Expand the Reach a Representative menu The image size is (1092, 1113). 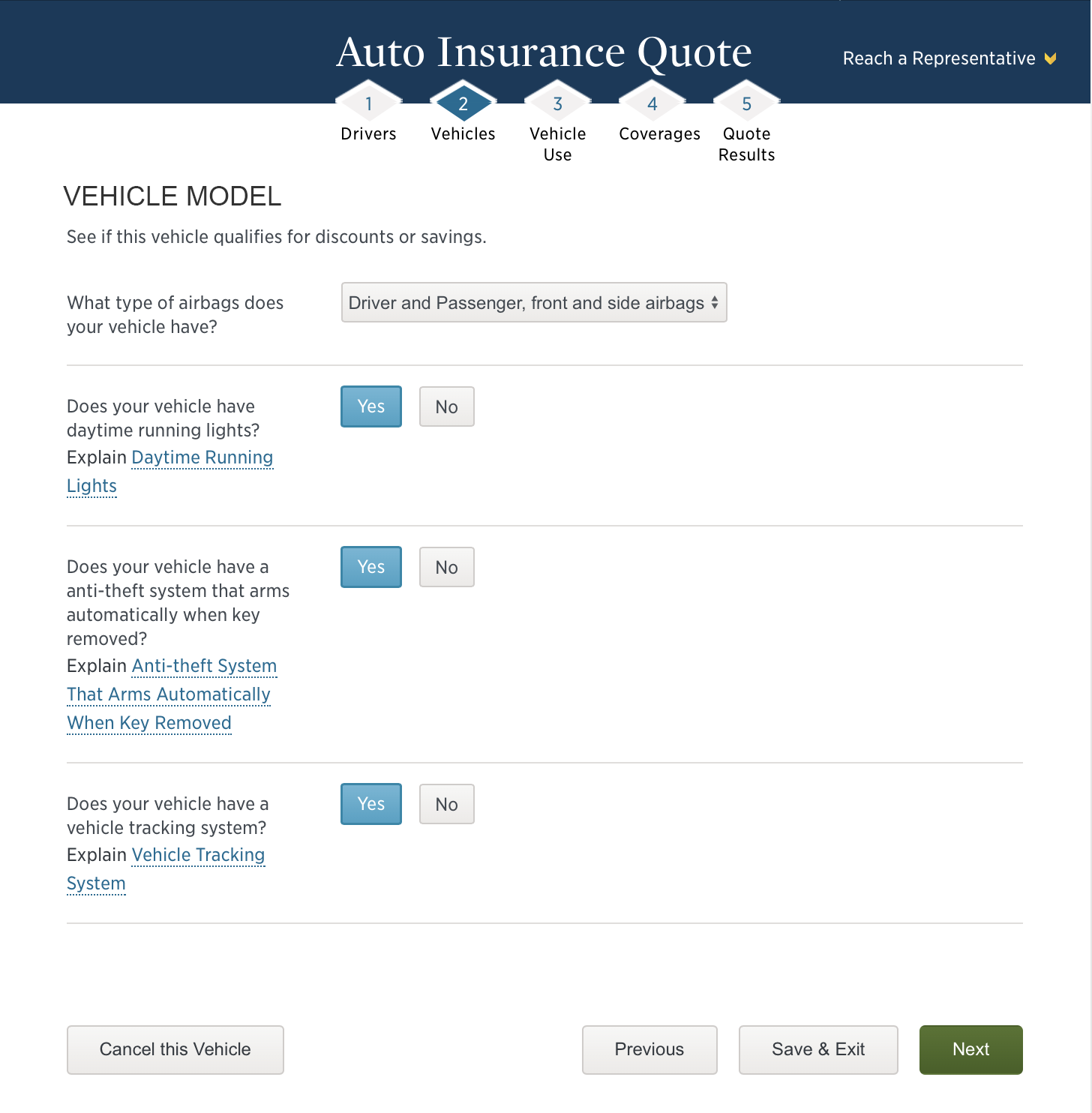(x=940, y=58)
